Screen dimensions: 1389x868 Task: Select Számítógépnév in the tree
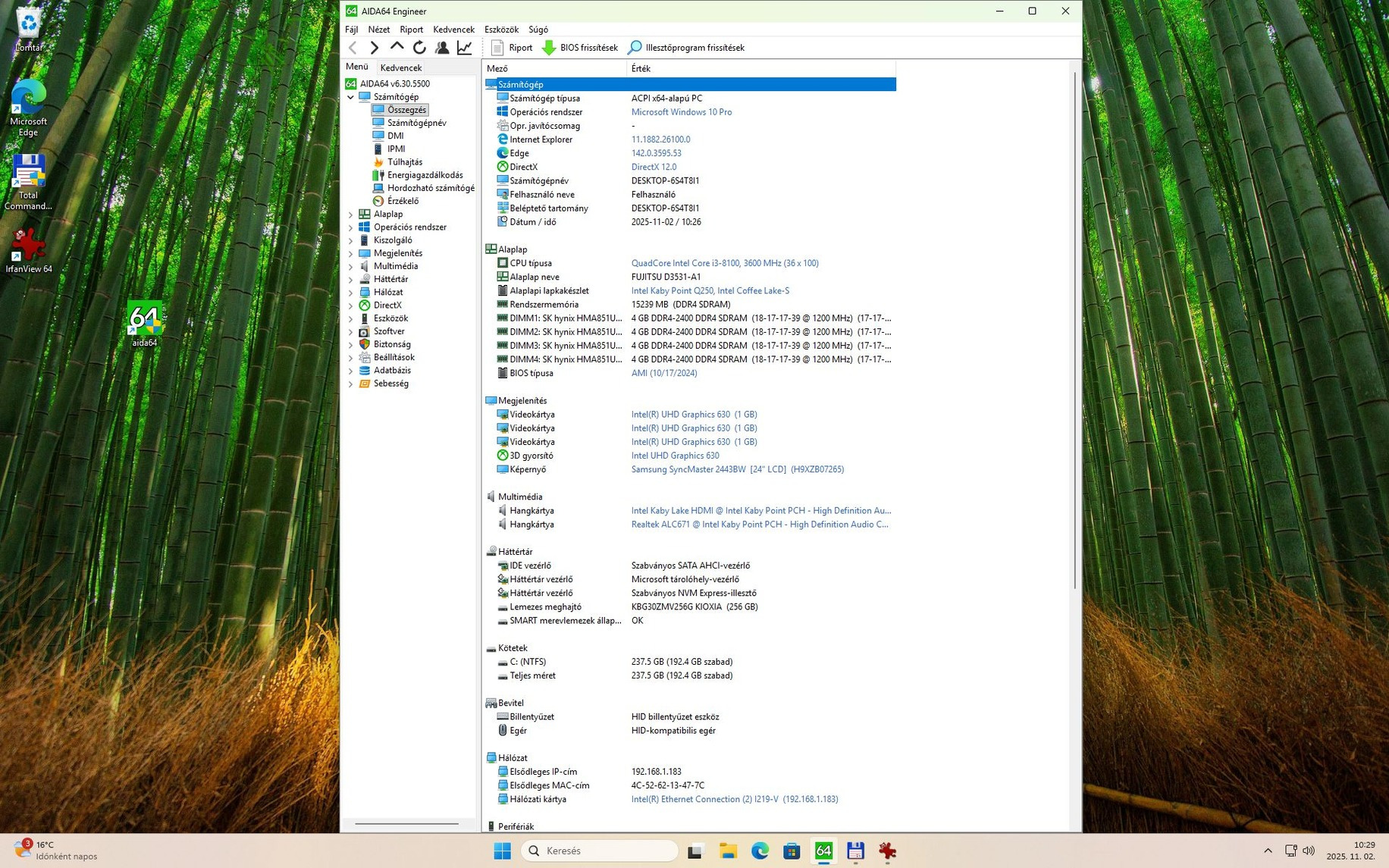click(x=416, y=123)
